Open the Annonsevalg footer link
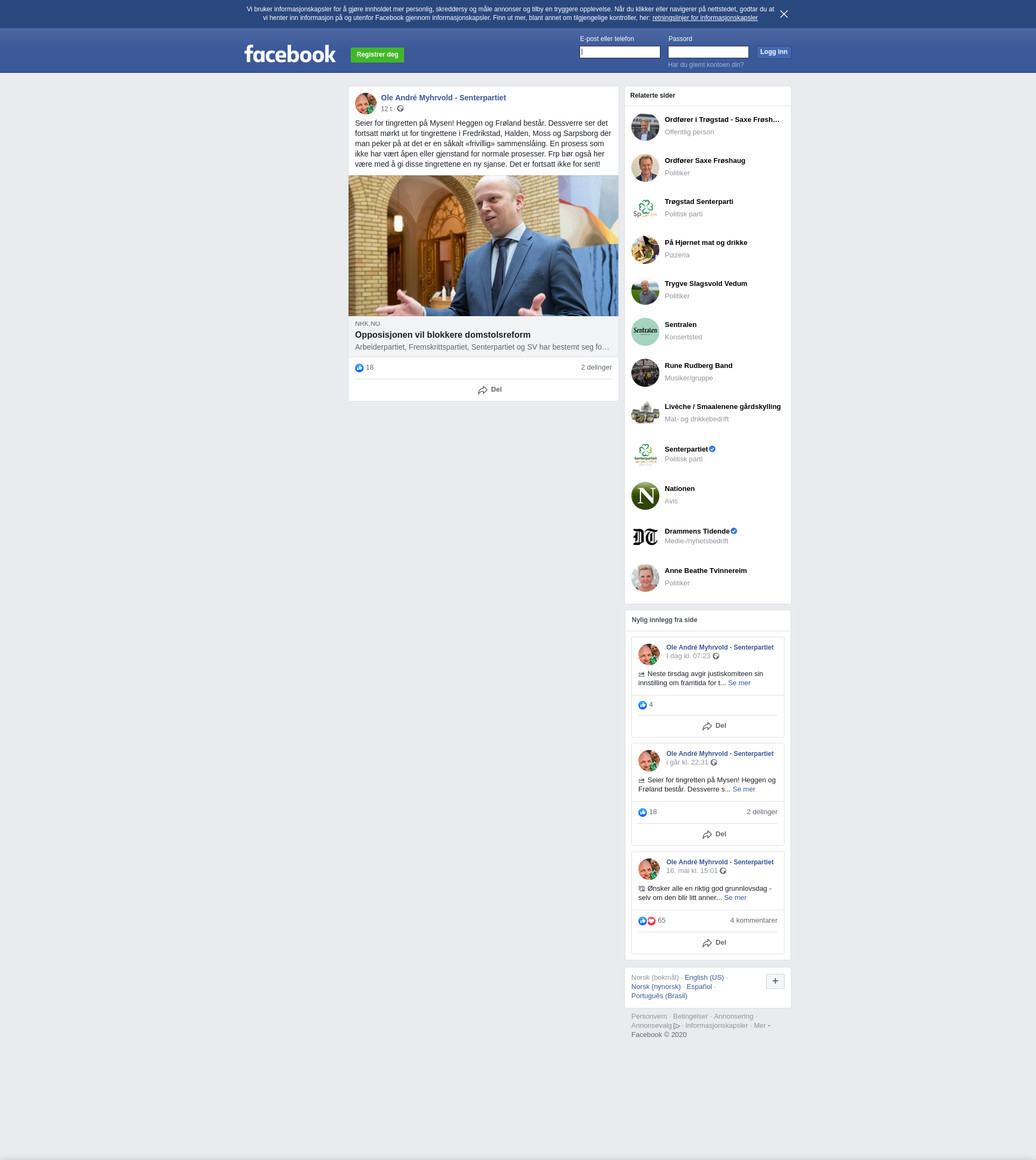 (x=655, y=1026)
